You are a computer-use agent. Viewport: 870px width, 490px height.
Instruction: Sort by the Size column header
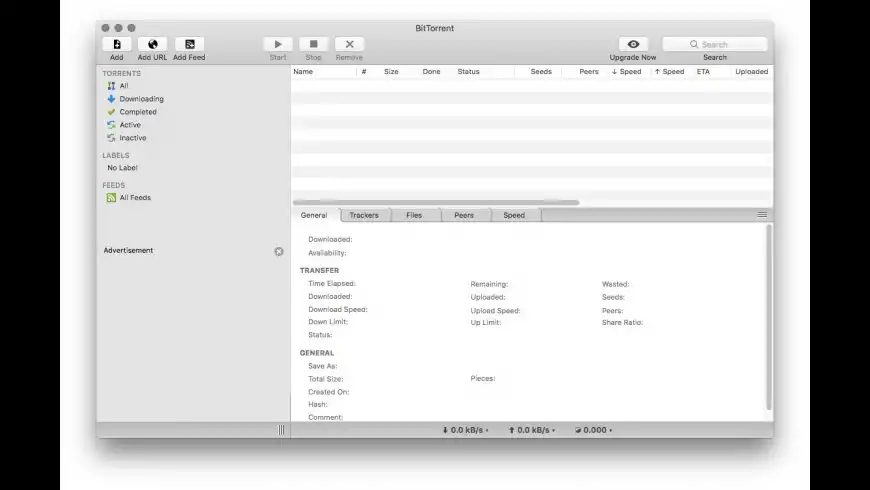click(x=391, y=72)
